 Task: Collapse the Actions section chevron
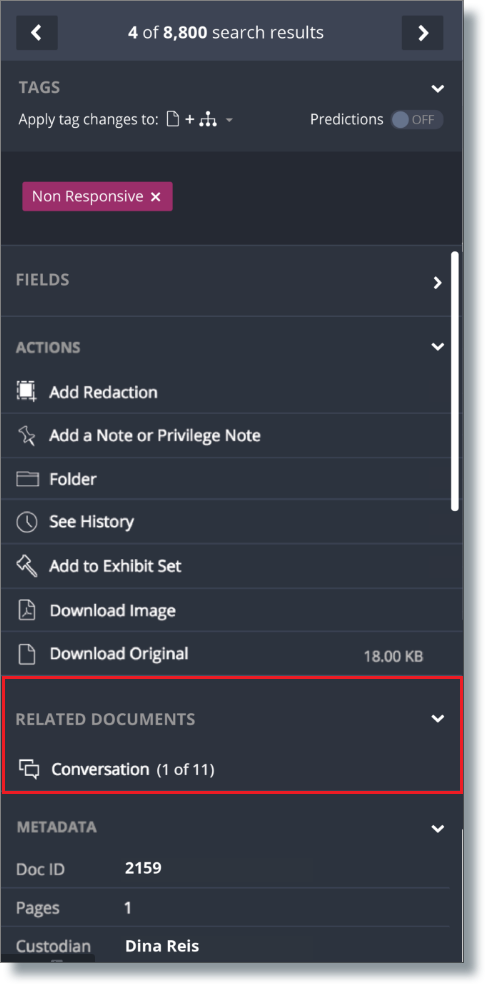[x=438, y=347]
